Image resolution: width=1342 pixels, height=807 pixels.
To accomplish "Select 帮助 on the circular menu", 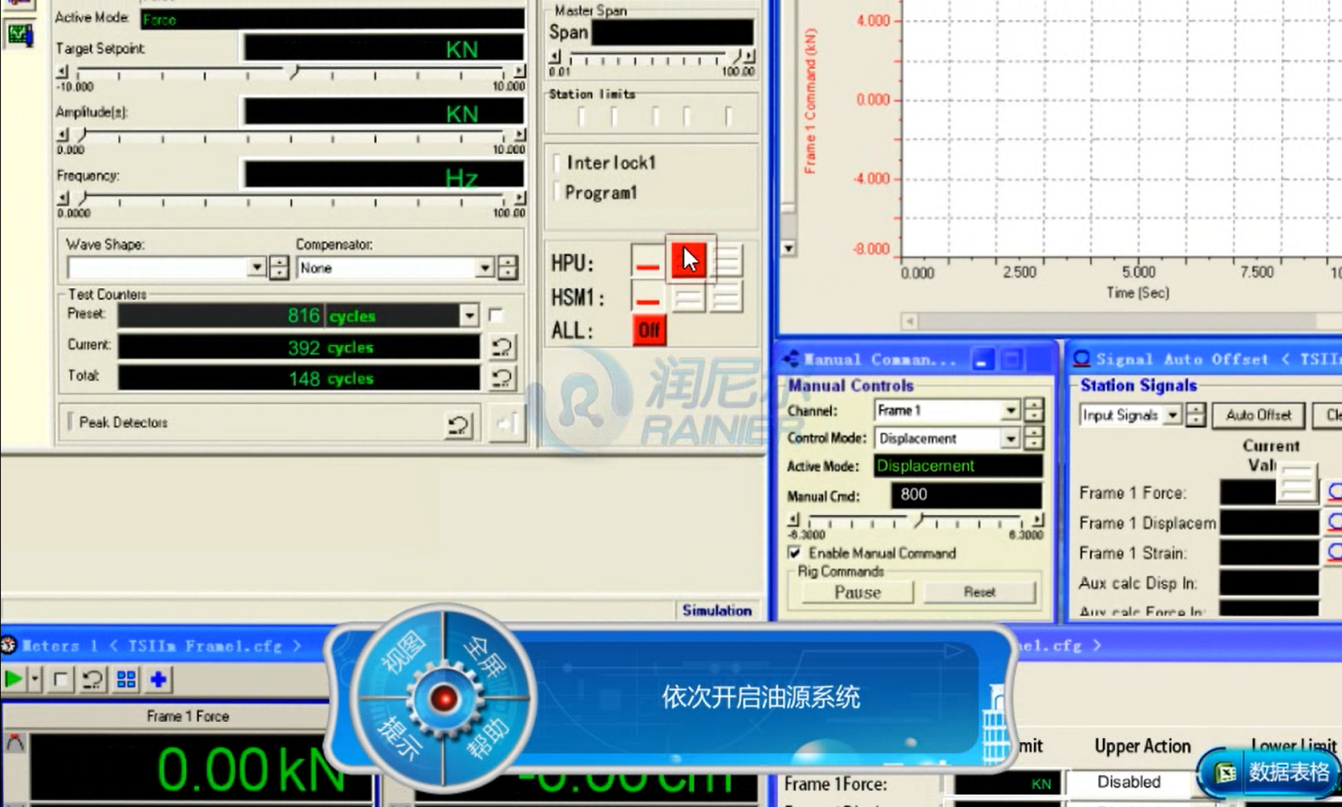I will pos(488,739).
